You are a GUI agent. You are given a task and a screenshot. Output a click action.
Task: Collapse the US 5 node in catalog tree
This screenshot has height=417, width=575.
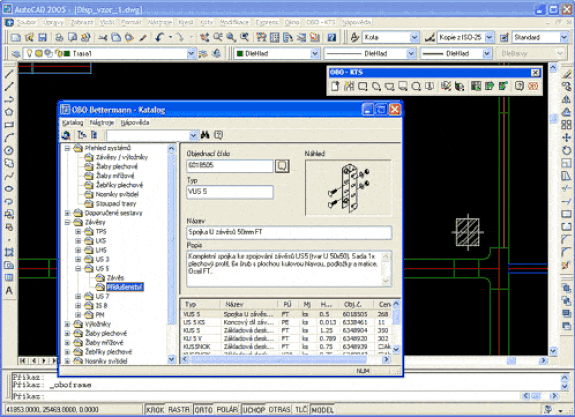(78, 268)
